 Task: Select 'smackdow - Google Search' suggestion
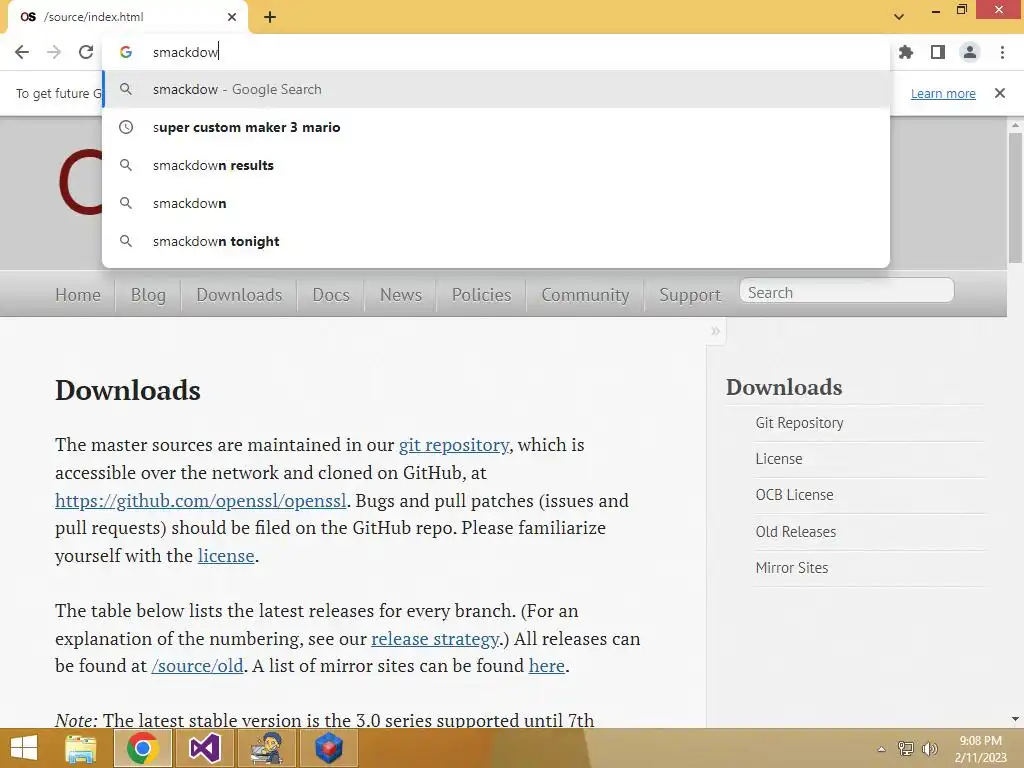coord(496,89)
